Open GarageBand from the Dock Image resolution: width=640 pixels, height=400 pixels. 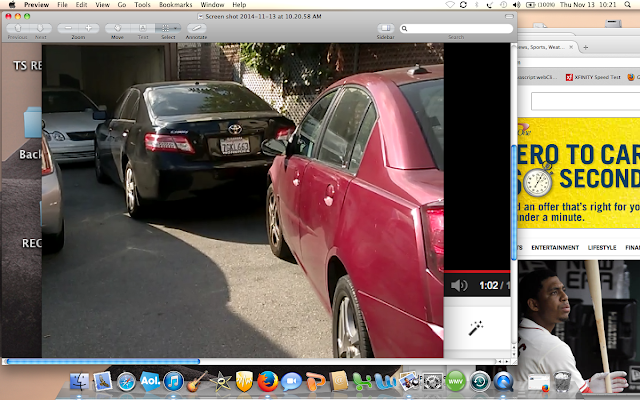pos(197,381)
